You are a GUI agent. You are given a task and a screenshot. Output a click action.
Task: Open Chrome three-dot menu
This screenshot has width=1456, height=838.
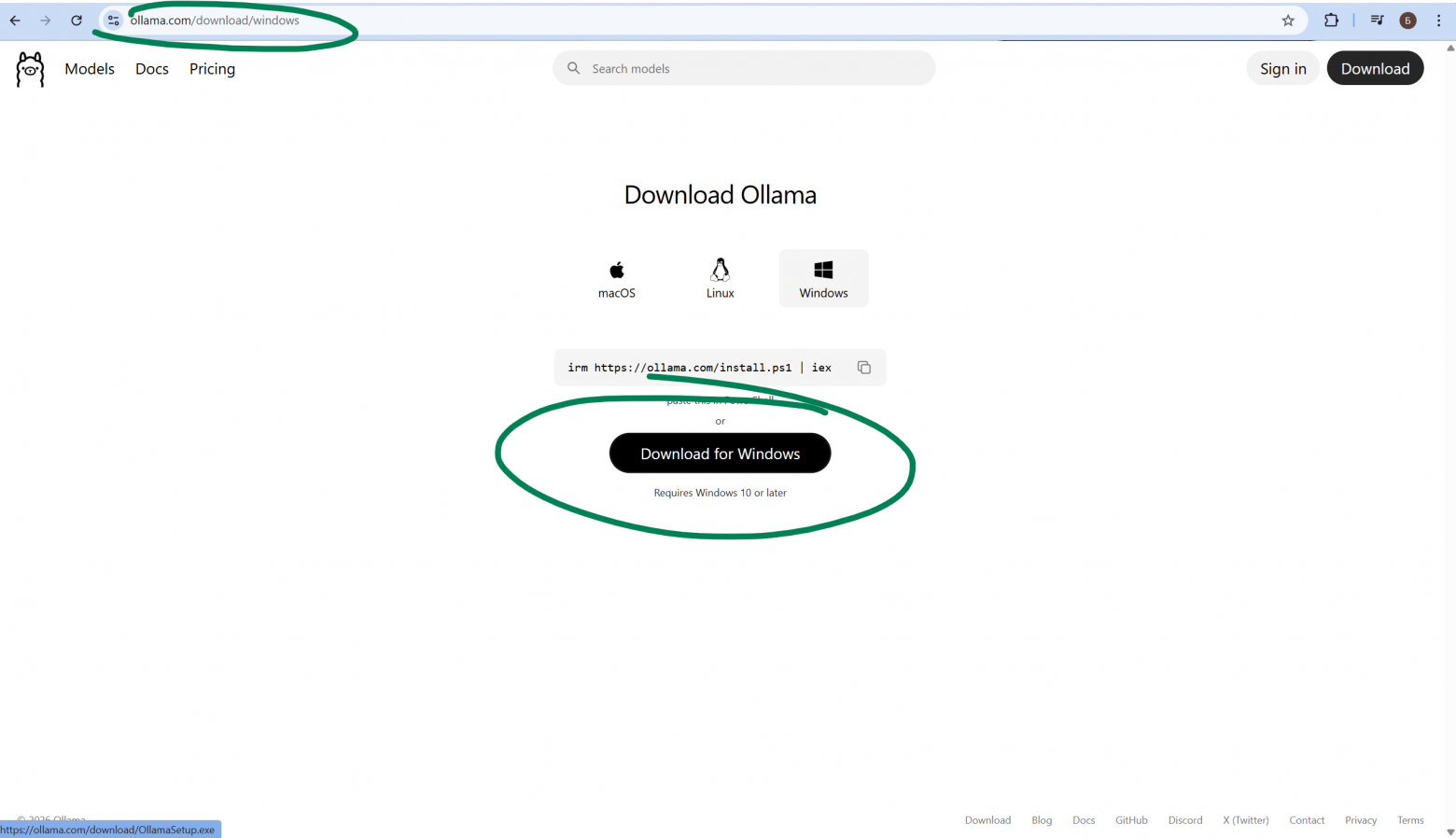[x=1438, y=21]
